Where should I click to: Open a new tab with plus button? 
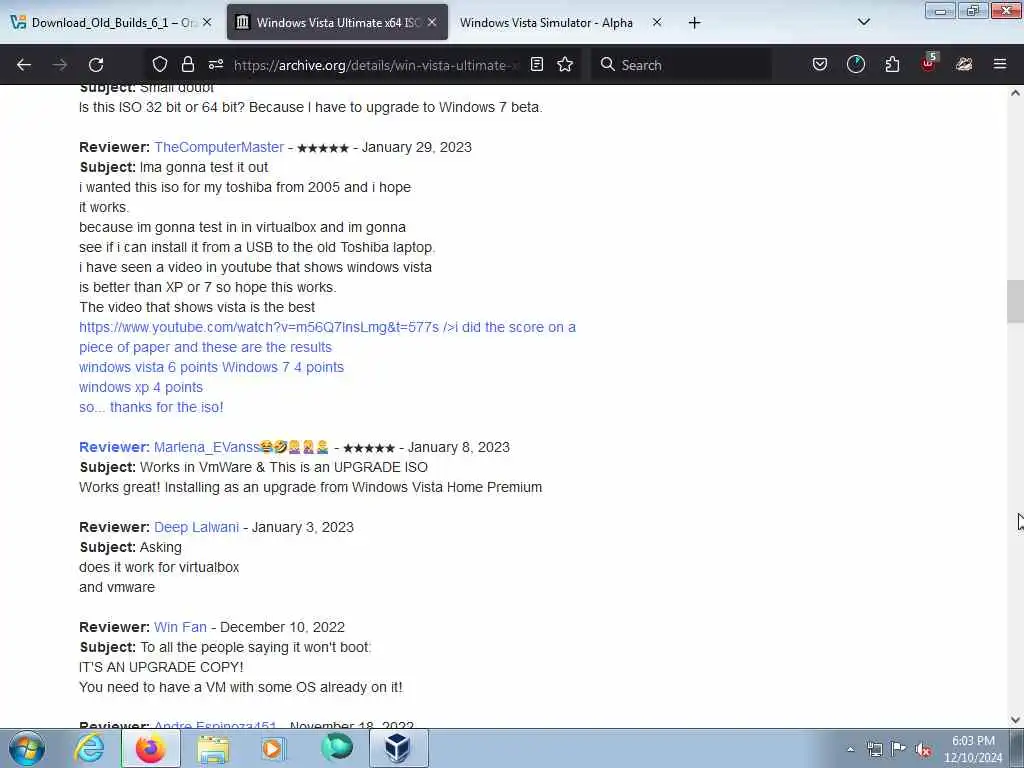(x=694, y=23)
